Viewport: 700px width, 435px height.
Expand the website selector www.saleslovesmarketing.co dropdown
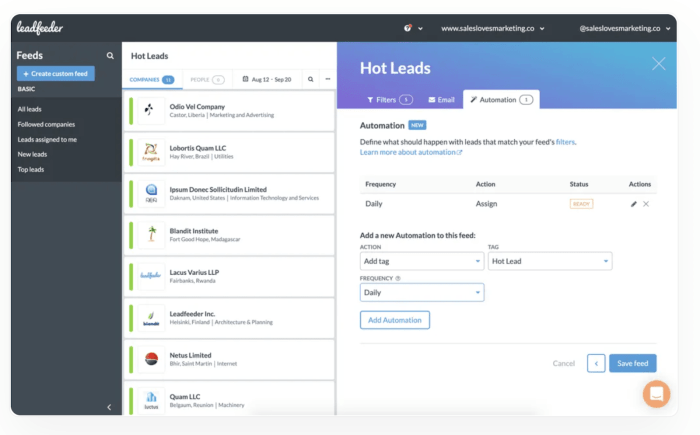(x=493, y=28)
